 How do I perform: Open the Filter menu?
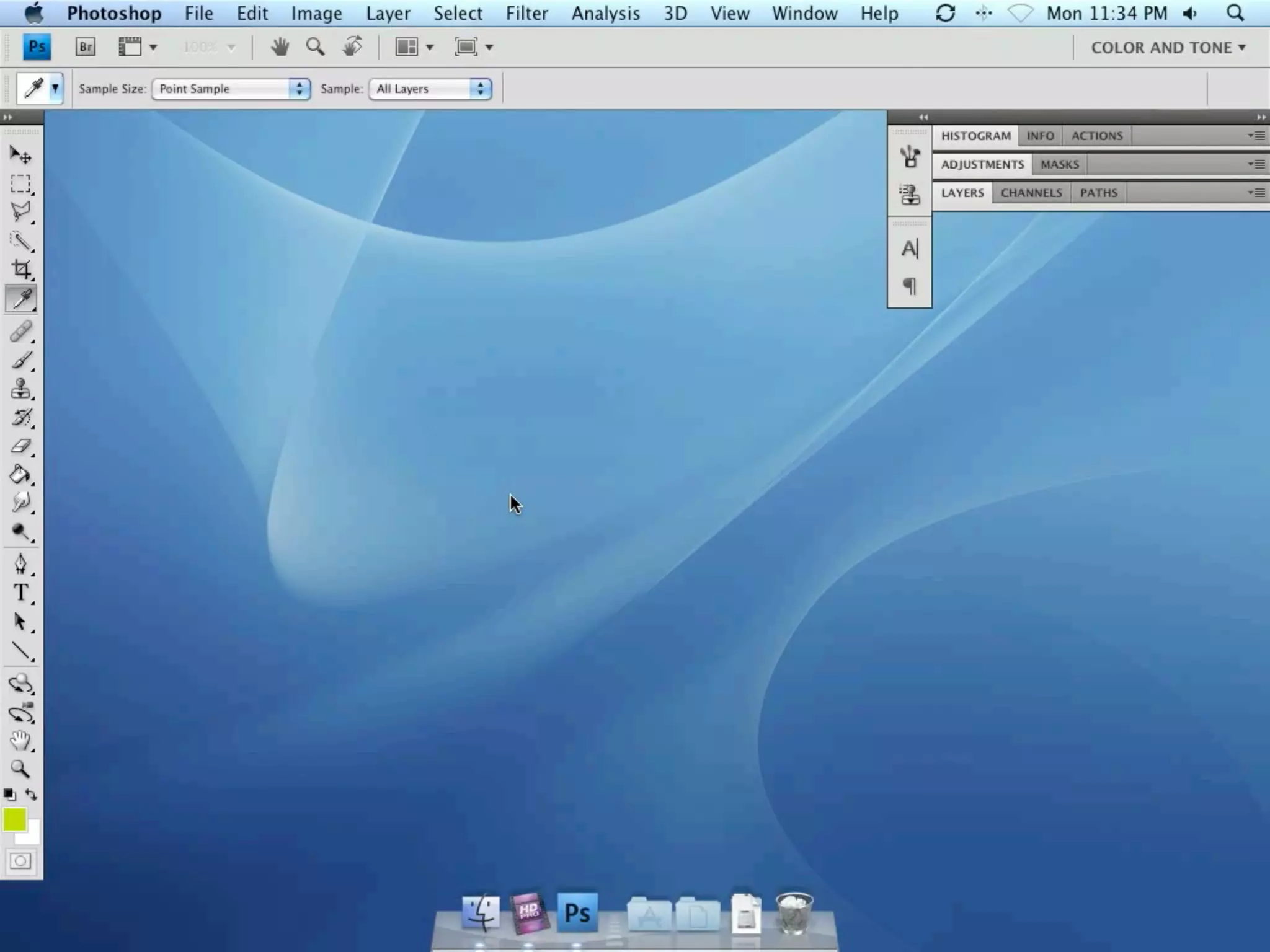pos(526,13)
